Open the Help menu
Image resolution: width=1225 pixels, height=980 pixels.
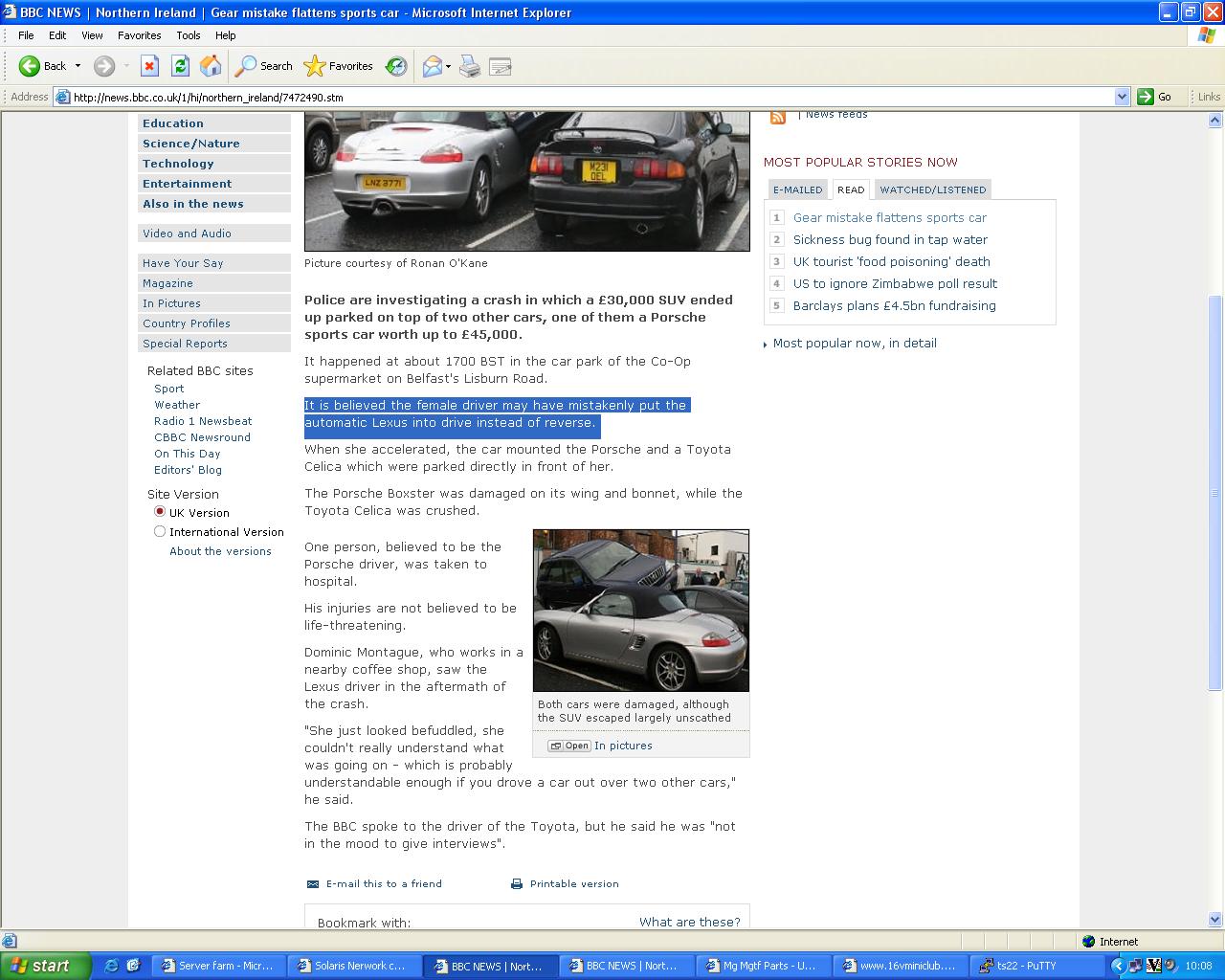pyautogui.click(x=225, y=35)
